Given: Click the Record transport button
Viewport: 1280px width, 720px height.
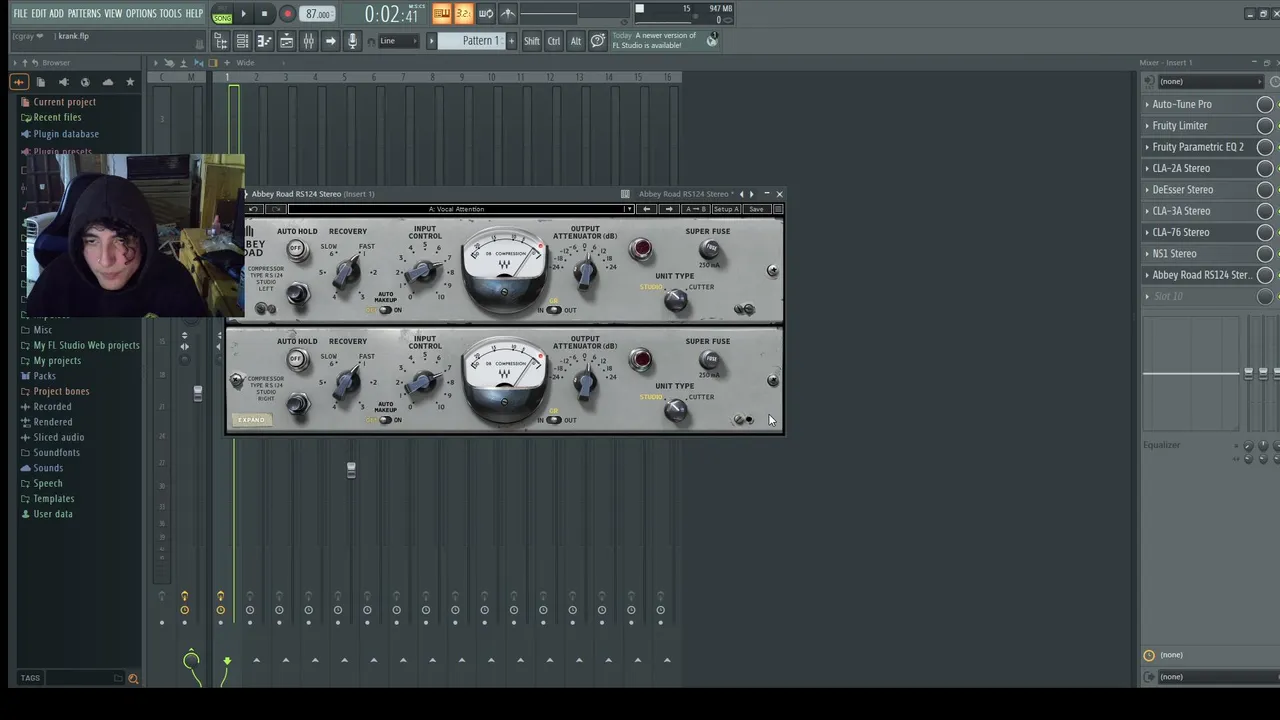Looking at the screenshot, I should click(x=287, y=14).
